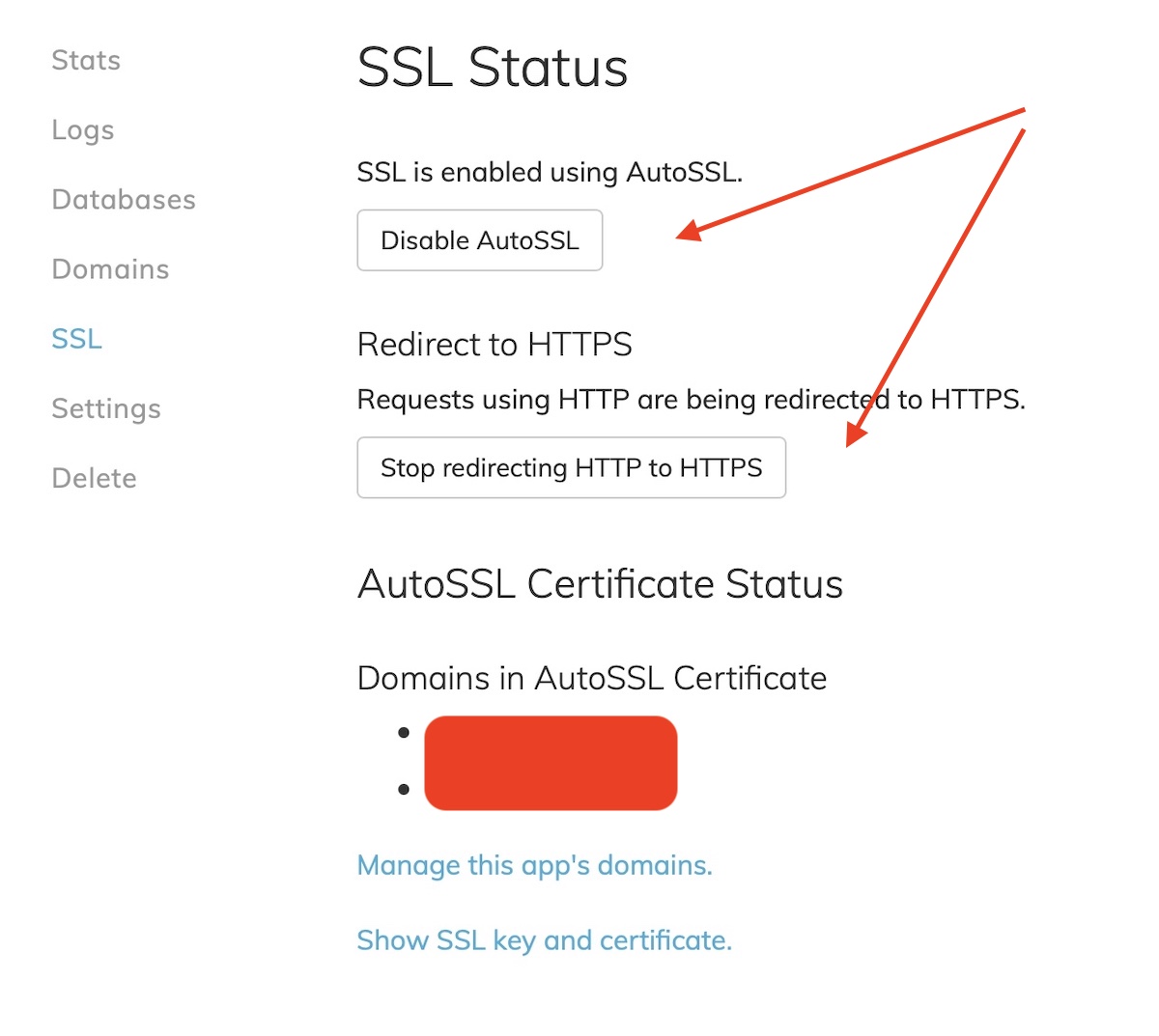Click the AutoSSL Certificate Status heading
Viewport: 1159px width, 1036px height.
(x=600, y=584)
